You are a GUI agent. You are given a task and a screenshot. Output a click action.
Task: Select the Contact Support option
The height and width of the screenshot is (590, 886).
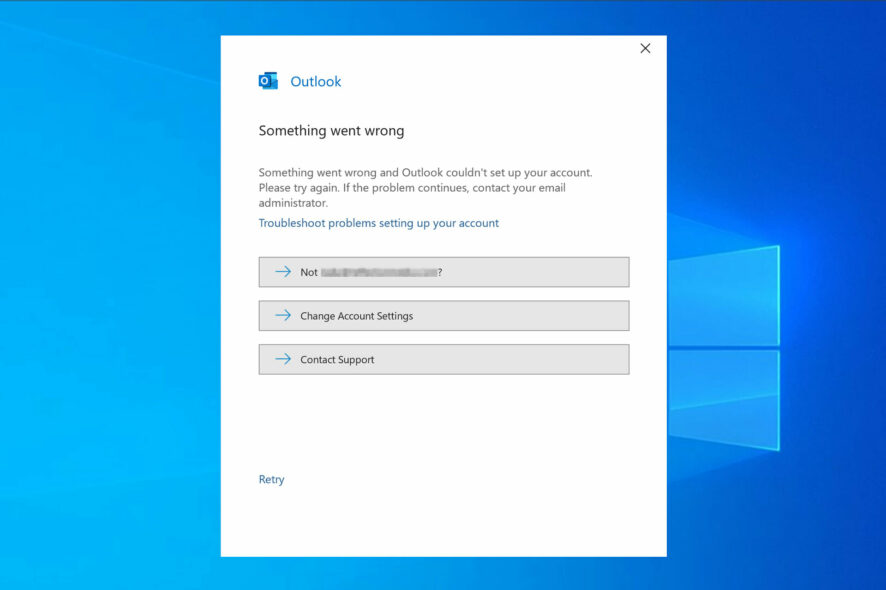point(444,359)
